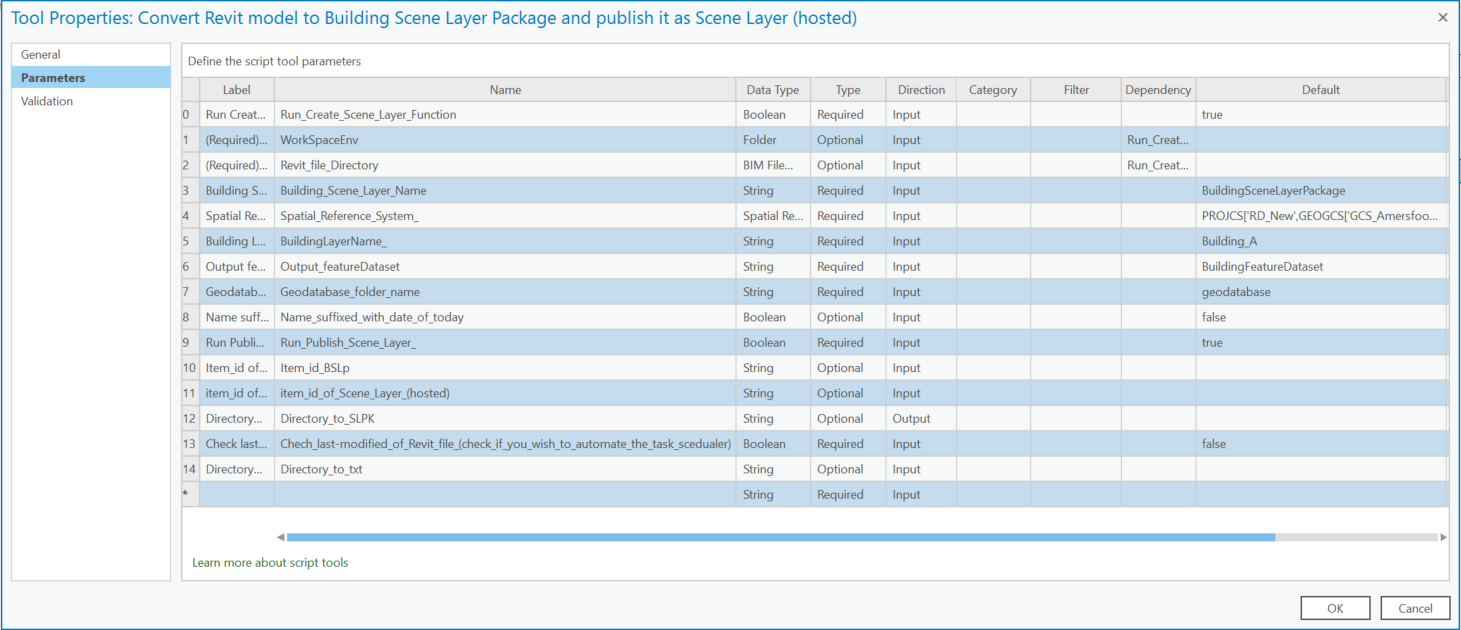1461x630 pixels.
Task: Open Learn more about script tools link
Action: 270,563
